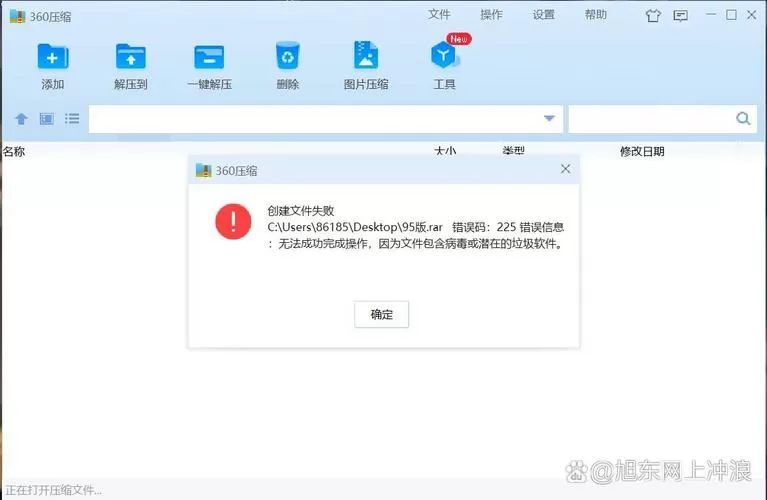
Task: Open the feedback message icon in the title bar
Action: [680, 16]
